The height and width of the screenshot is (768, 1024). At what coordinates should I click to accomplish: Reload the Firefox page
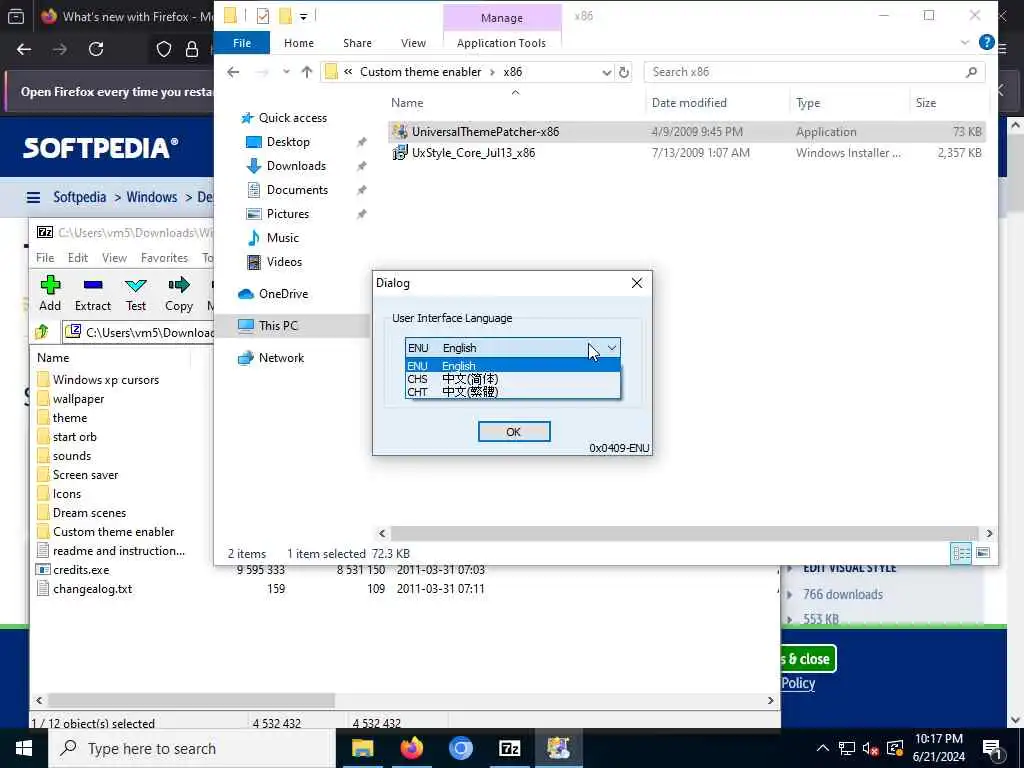coord(96,49)
